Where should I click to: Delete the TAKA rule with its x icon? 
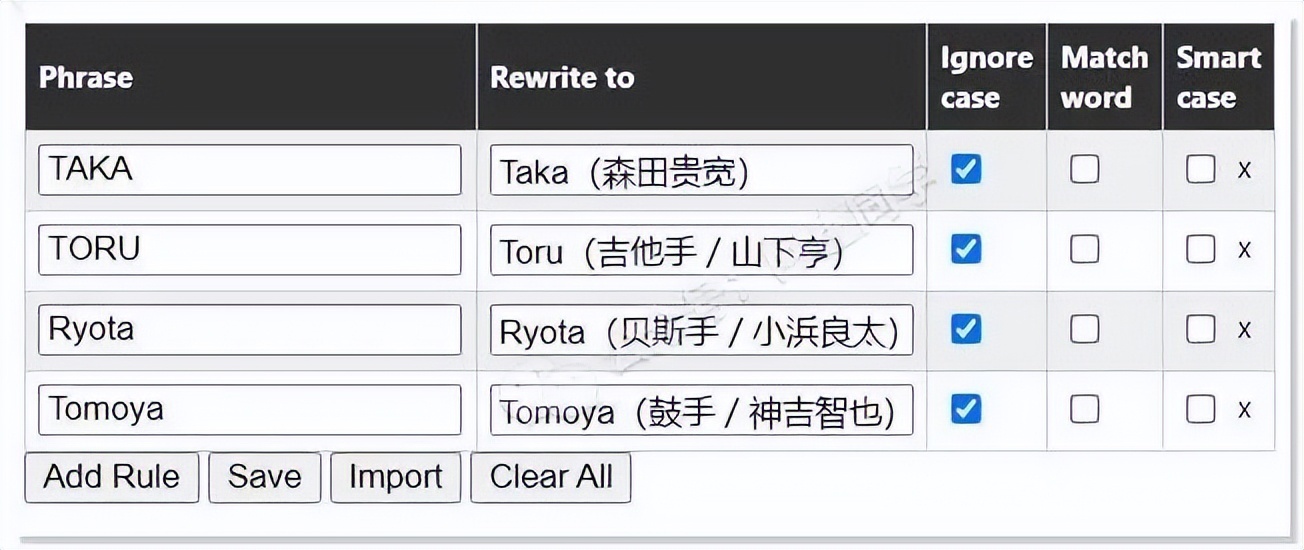point(1244,170)
